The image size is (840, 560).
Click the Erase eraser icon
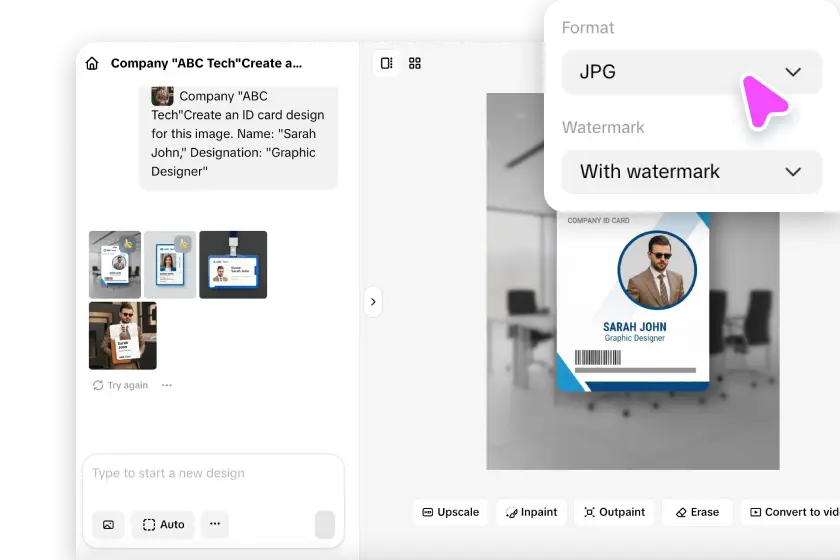tap(681, 513)
